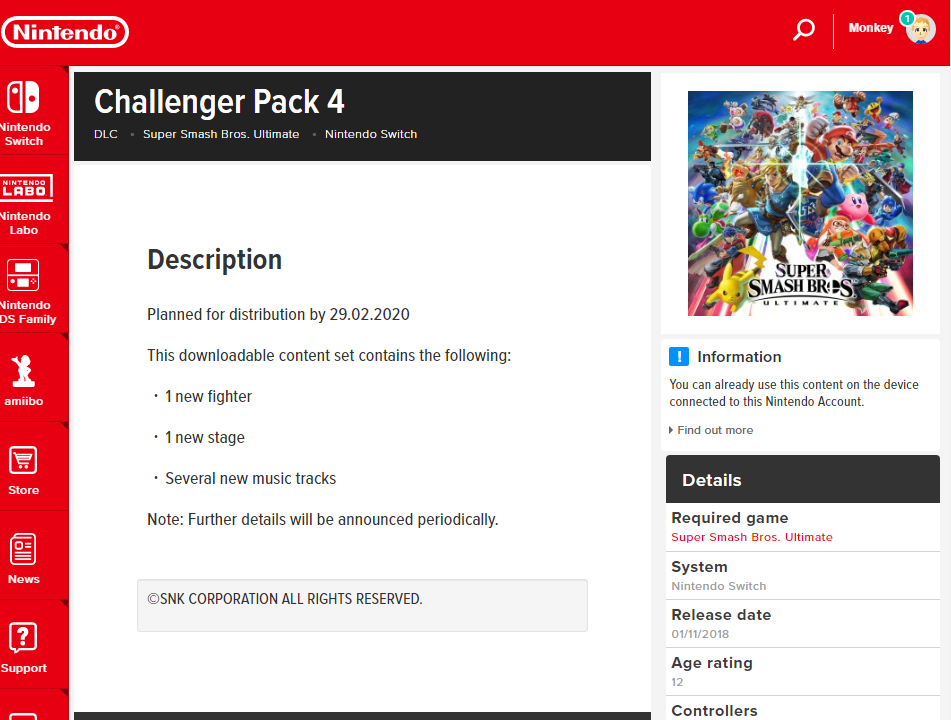The height and width of the screenshot is (720, 951).
Task: Click the 'You can already use this content' text
Action: click(x=793, y=393)
